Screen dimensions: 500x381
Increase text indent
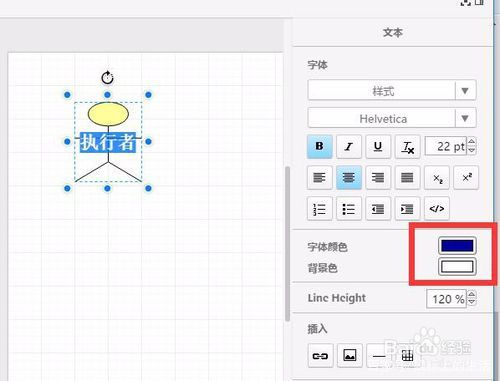click(x=407, y=209)
